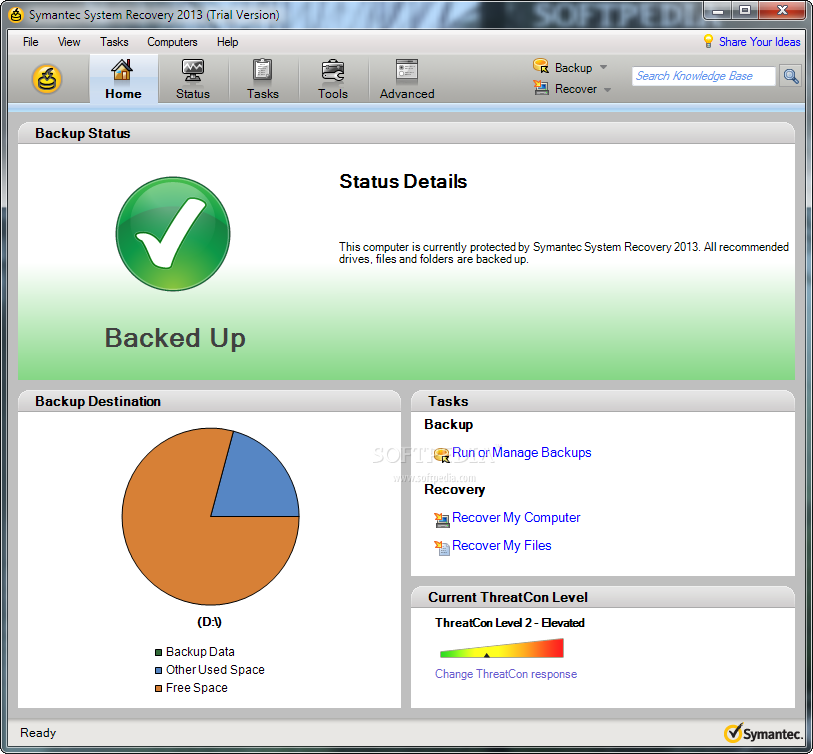
Task: Open the Tools toolbox icon
Action: coord(332,70)
